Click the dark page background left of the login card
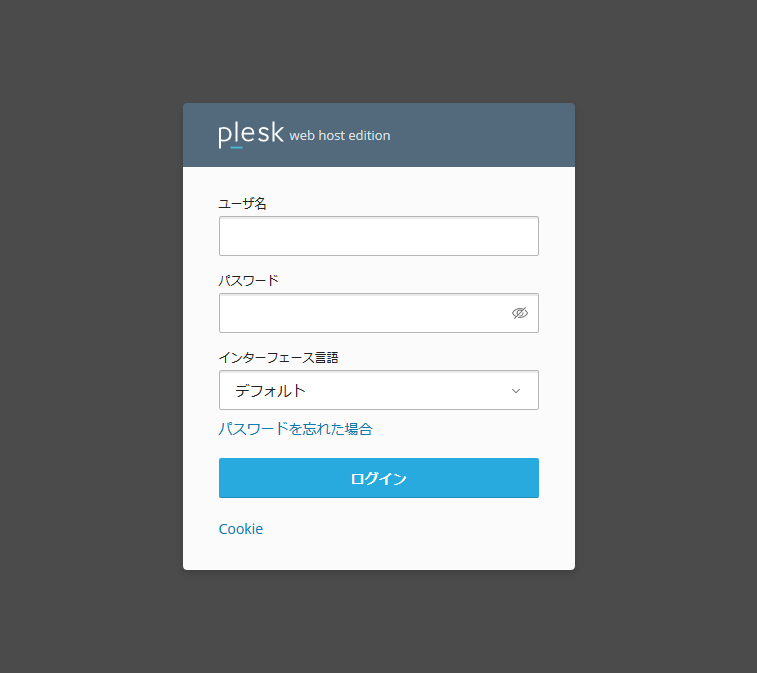Screen dimensions: 757x673 90,336
